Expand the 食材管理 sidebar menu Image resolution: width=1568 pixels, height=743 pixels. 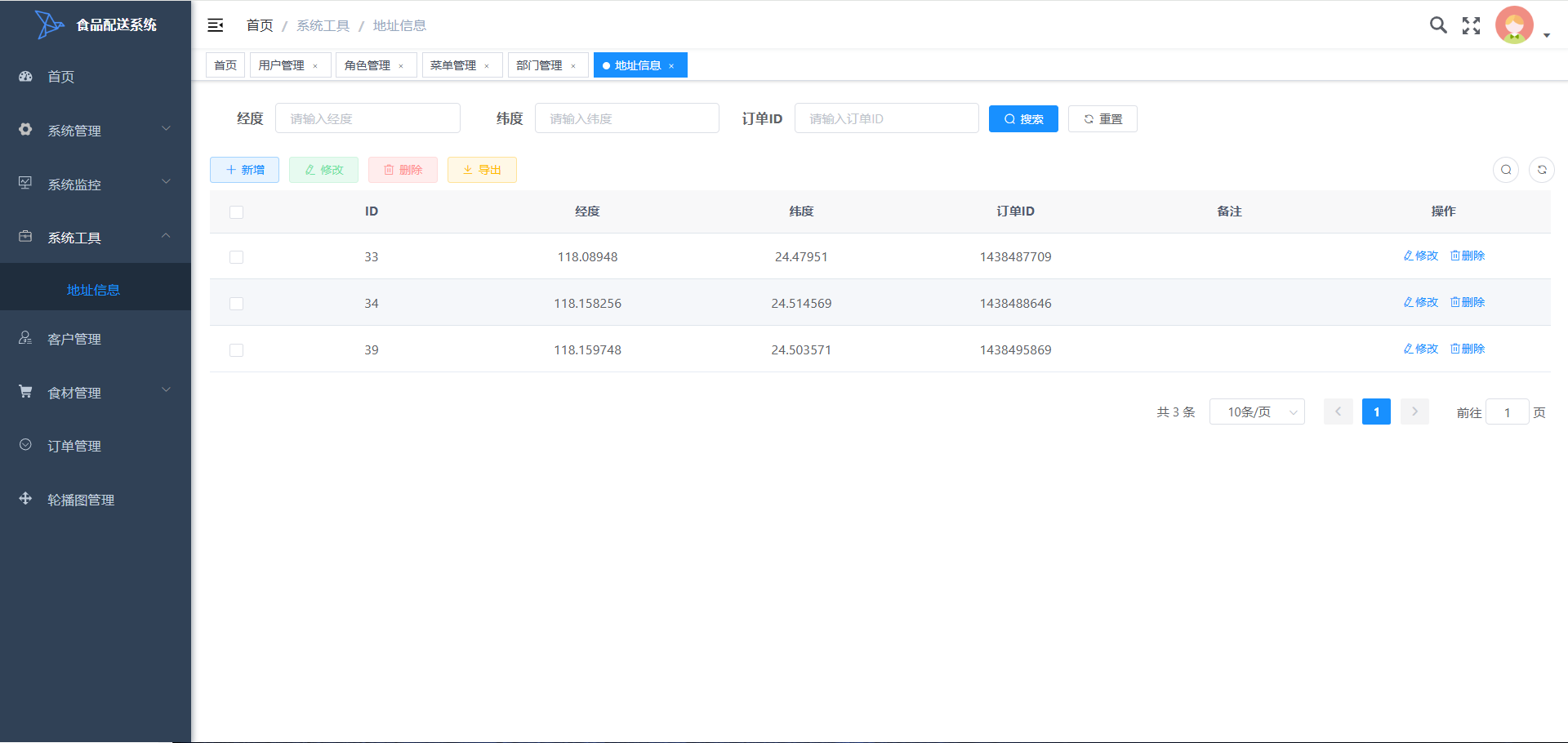click(x=96, y=392)
